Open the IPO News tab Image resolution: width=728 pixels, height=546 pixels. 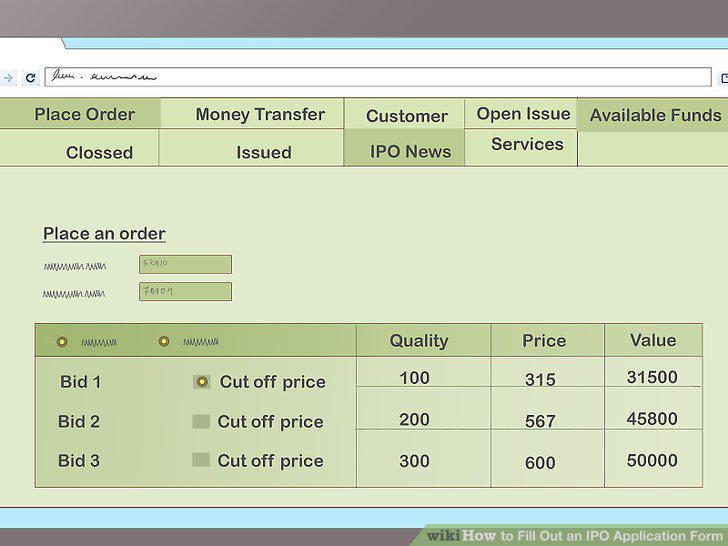404,148
